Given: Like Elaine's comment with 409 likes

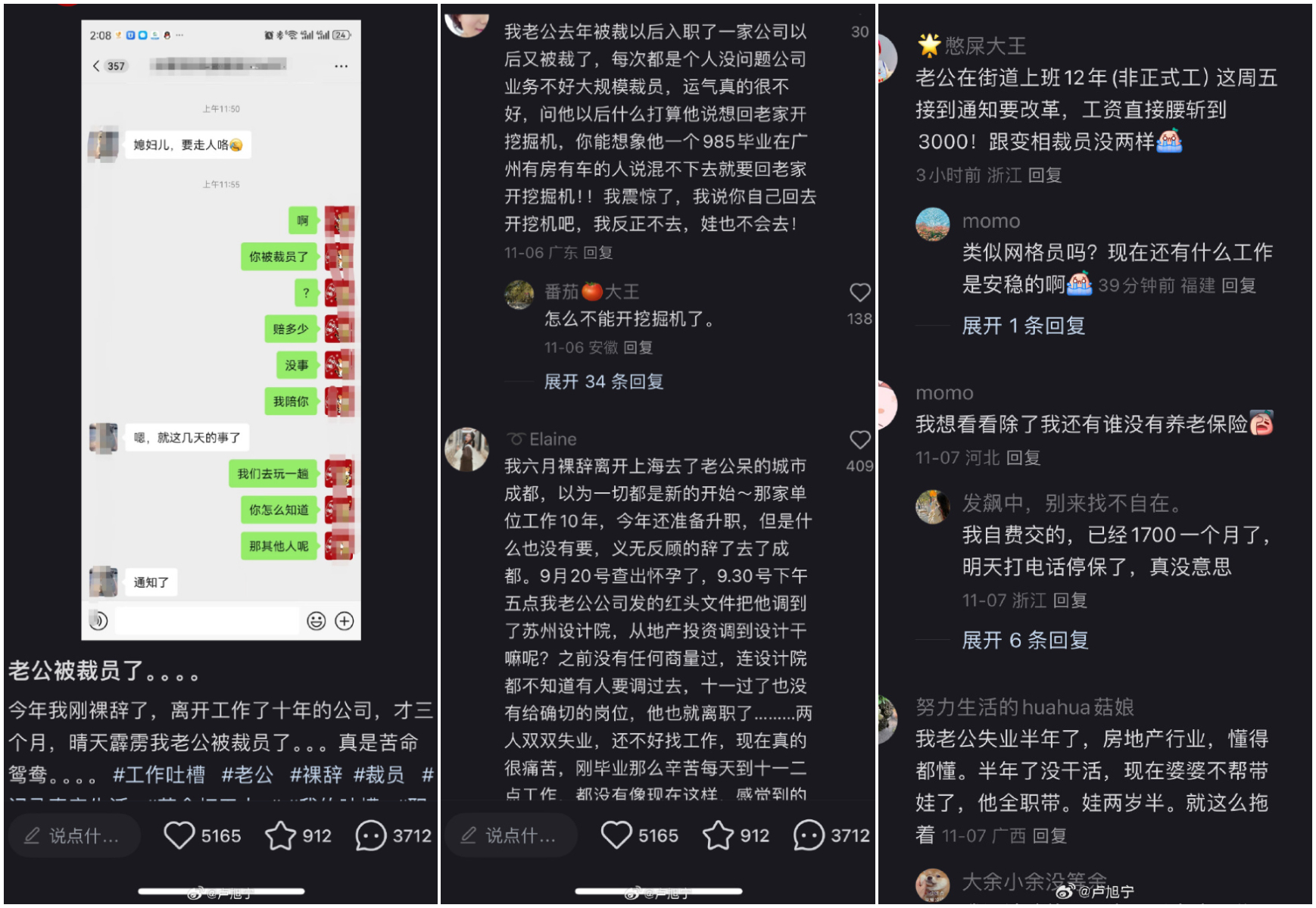Looking at the screenshot, I should click(859, 439).
